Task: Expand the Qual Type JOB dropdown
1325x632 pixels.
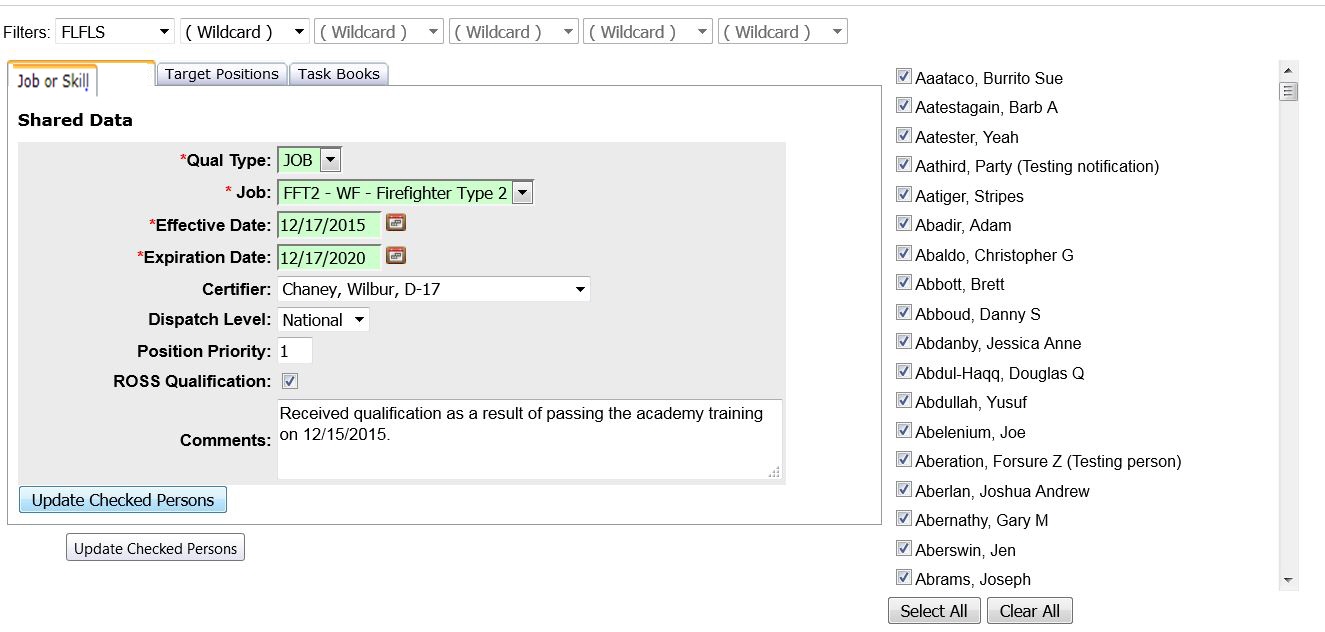Action: (310, 160)
